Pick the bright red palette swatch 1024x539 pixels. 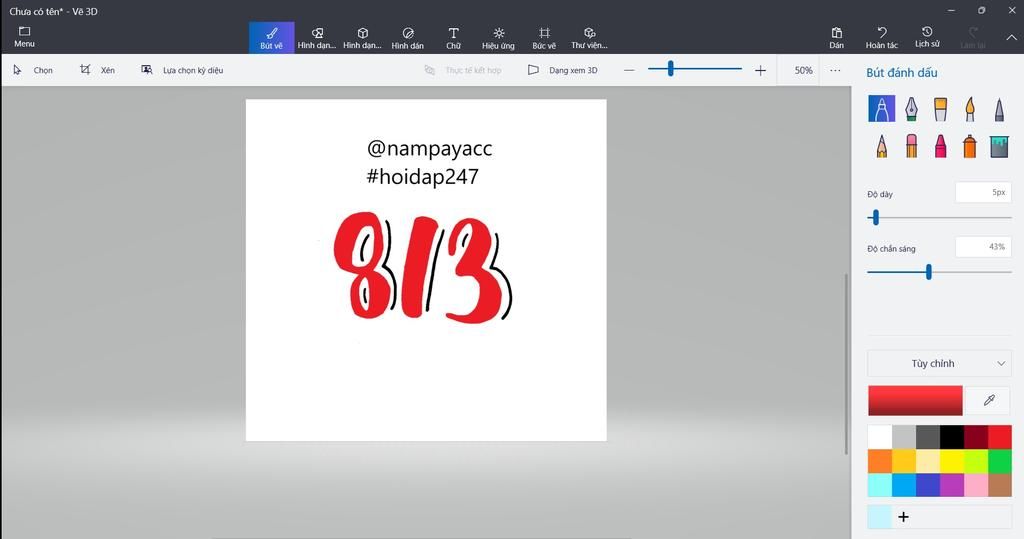pyautogui.click(x=1000, y=437)
